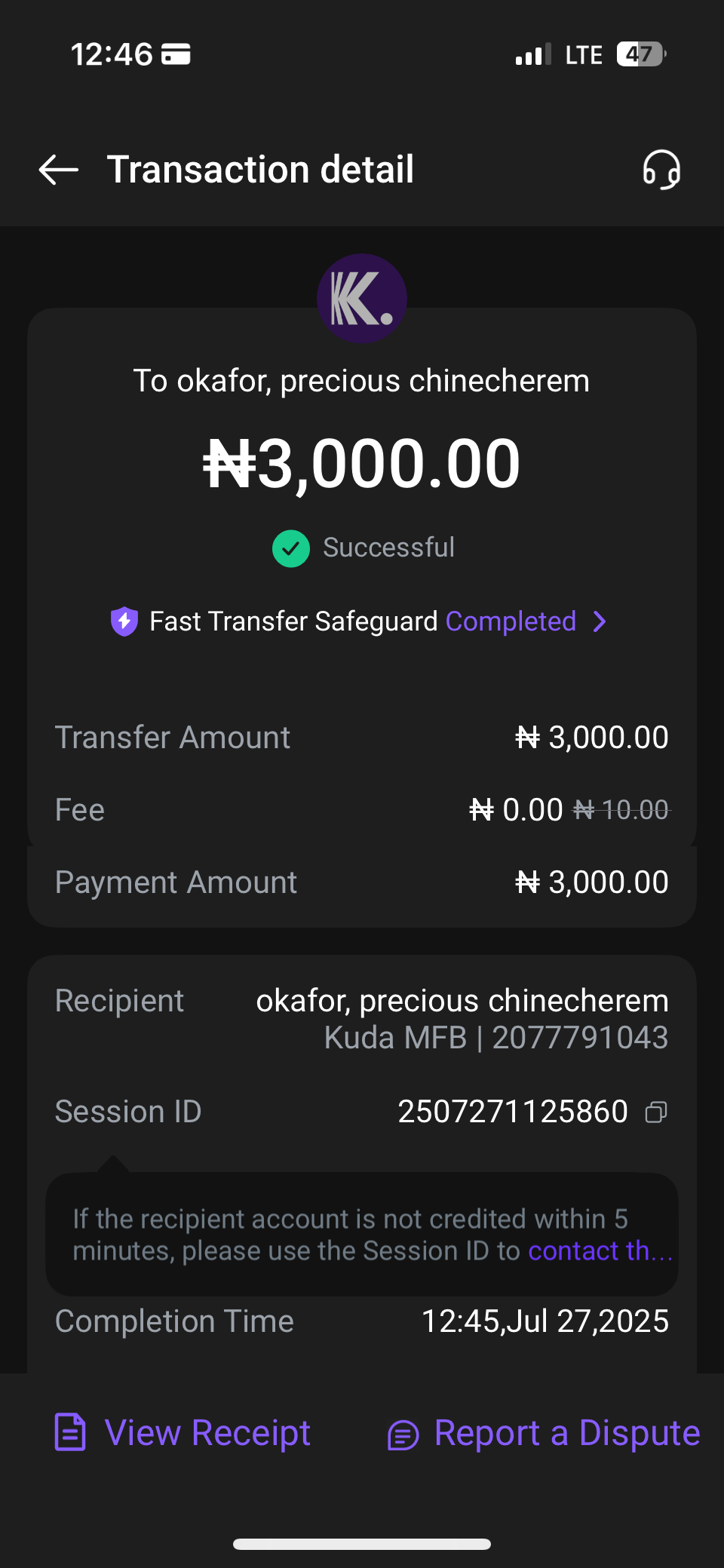Open Safeguard Completed status link
Image resolution: width=724 pixels, height=1568 pixels.
coord(511,621)
